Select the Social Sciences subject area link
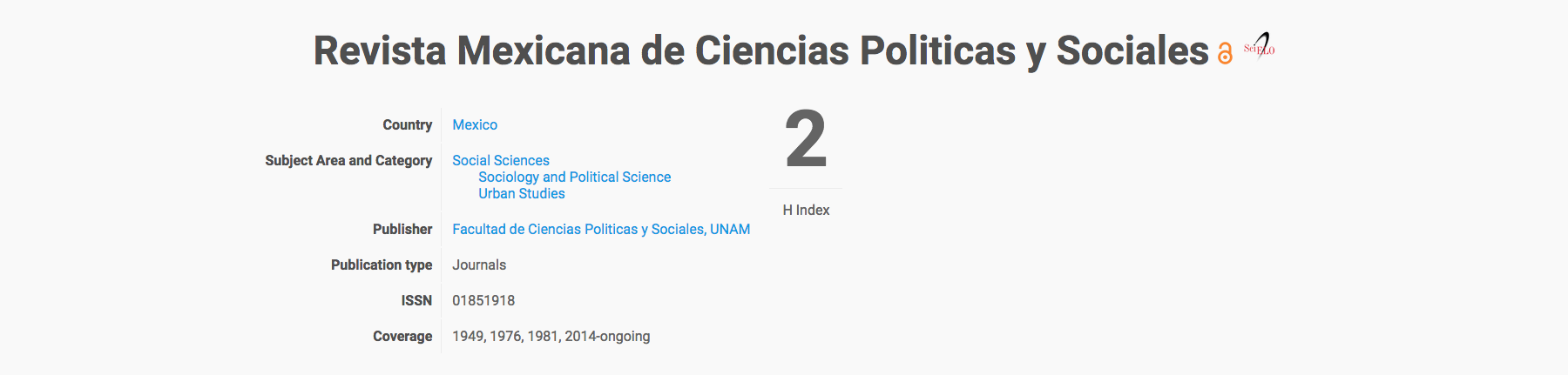Image resolution: width=1568 pixels, height=375 pixels. pos(501,160)
